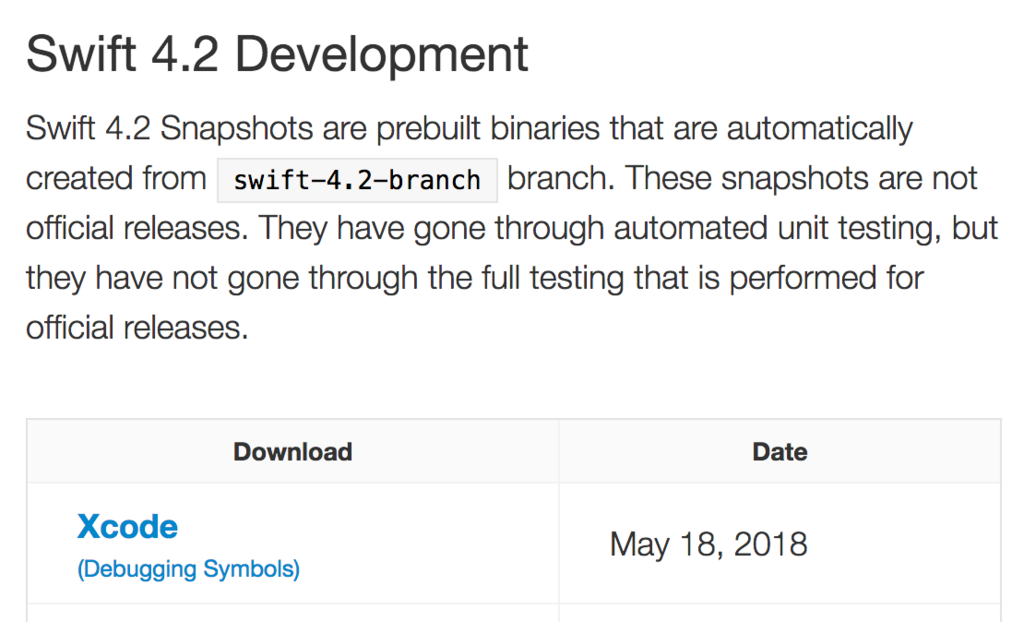Click the word 'automatically' in the first line
The width and height of the screenshot is (1024, 622).
point(820,128)
